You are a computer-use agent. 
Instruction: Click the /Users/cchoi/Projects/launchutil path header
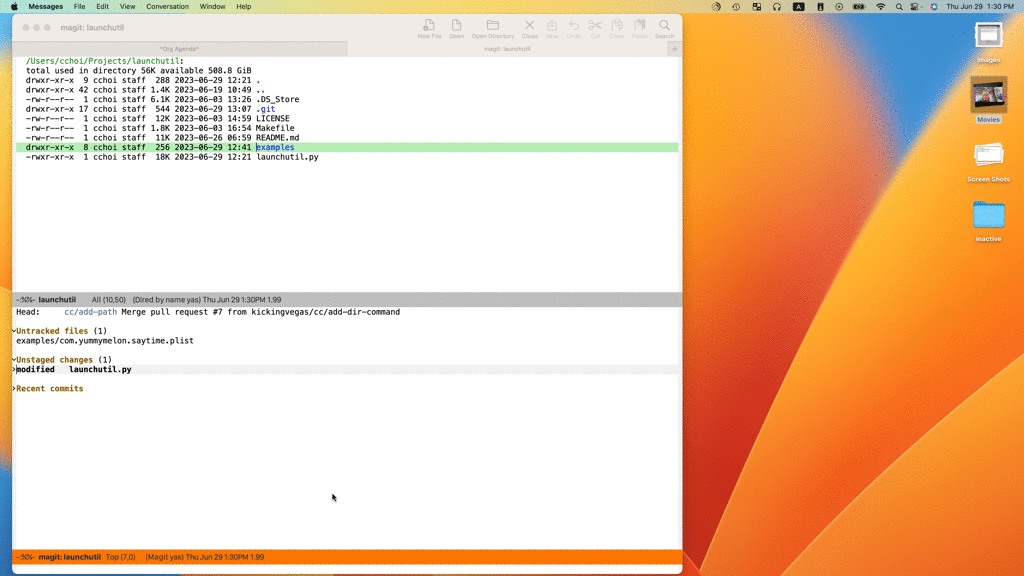103,61
